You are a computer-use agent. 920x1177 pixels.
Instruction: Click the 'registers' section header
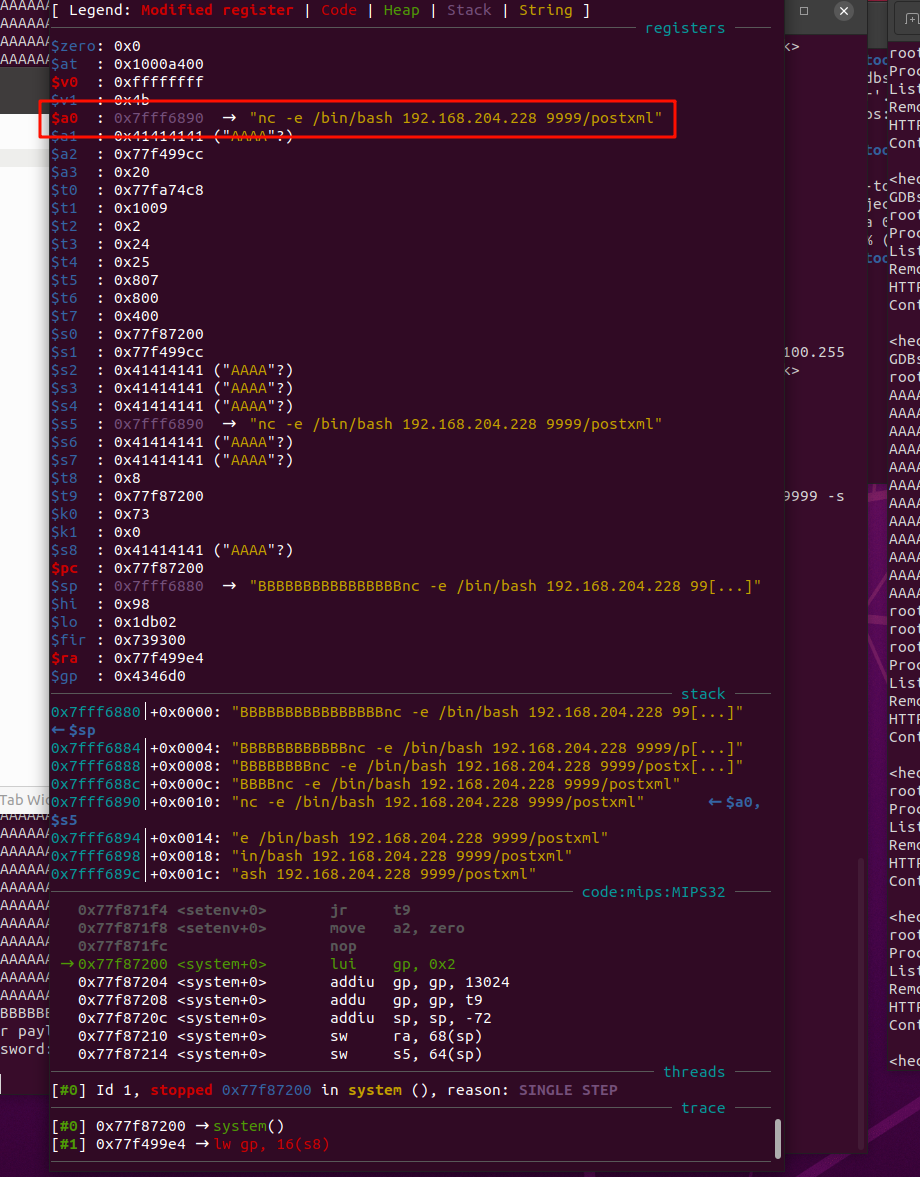coord(685,29)
